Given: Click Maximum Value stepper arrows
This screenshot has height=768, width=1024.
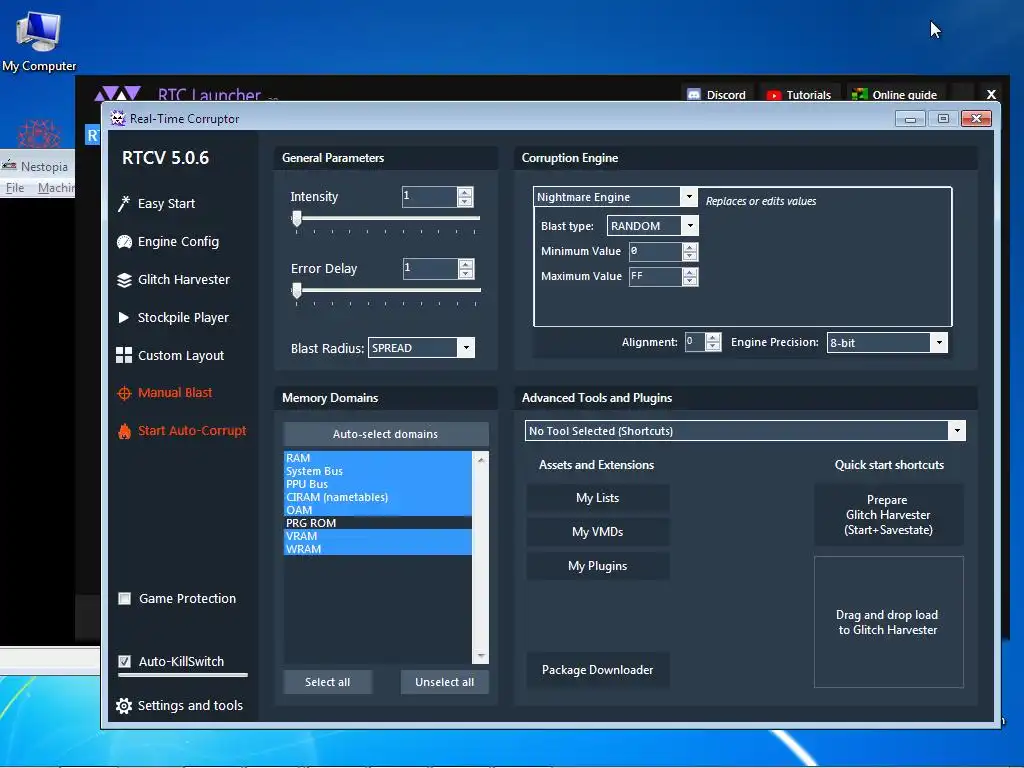Looking at the screenshot, I should tap(690, 276).
